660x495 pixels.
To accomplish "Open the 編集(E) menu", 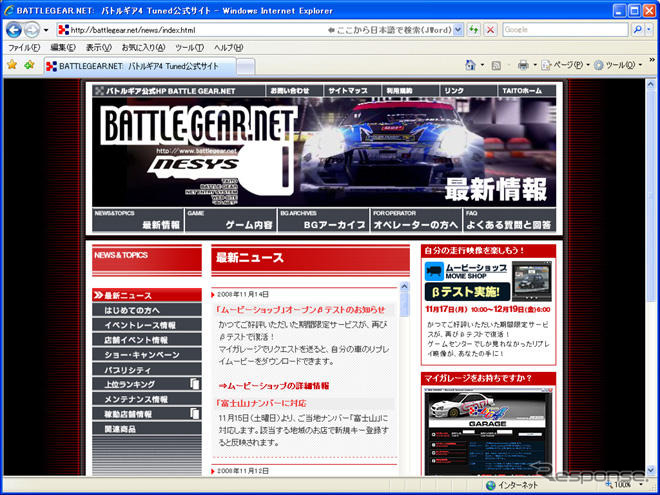I will click(x=63, y=48).
